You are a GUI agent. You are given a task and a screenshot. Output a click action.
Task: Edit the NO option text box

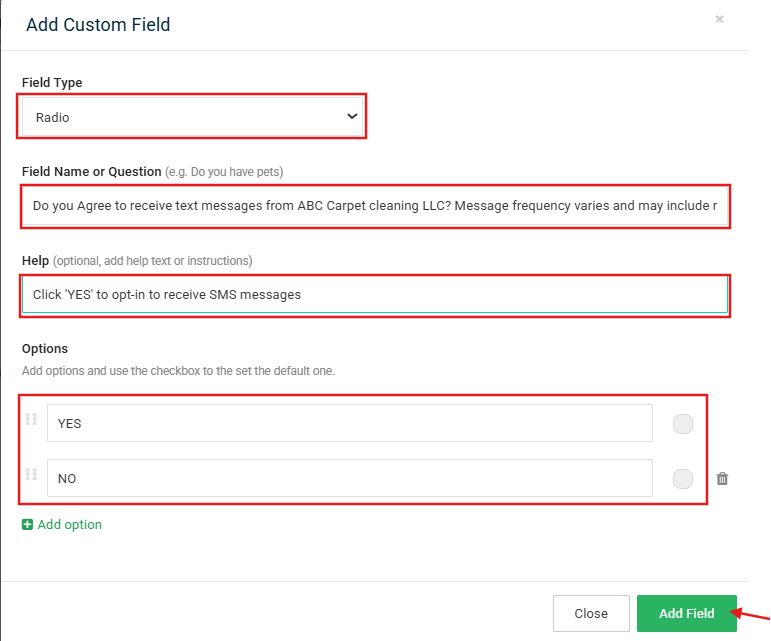point(350,478)
